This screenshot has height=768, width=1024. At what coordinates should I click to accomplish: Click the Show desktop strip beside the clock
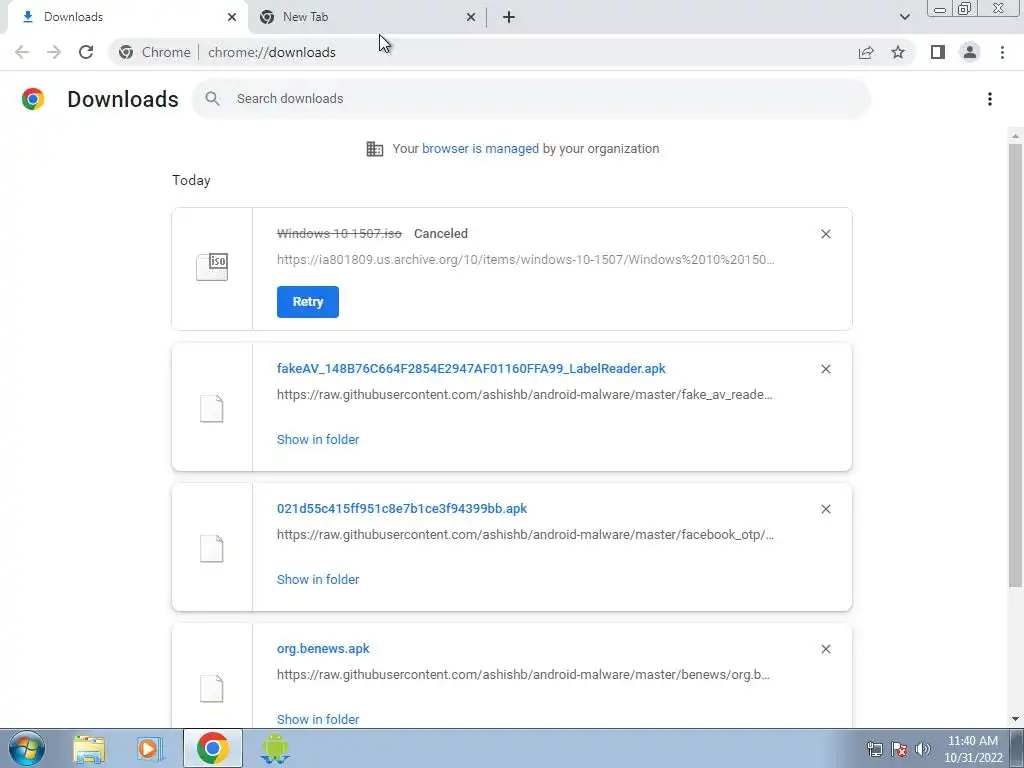1017,748
